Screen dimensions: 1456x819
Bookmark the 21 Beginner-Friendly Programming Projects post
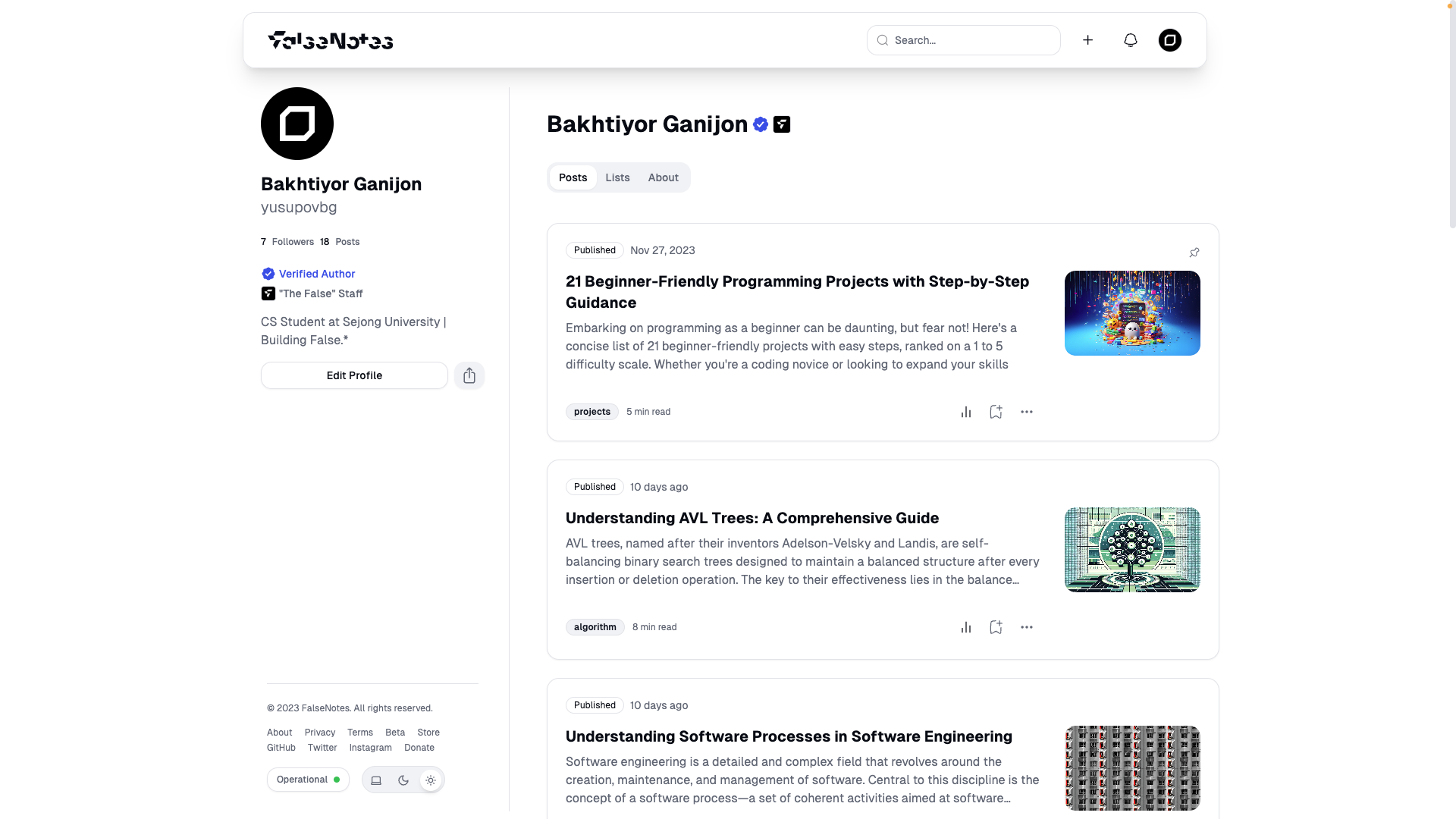tap(996, 412)
